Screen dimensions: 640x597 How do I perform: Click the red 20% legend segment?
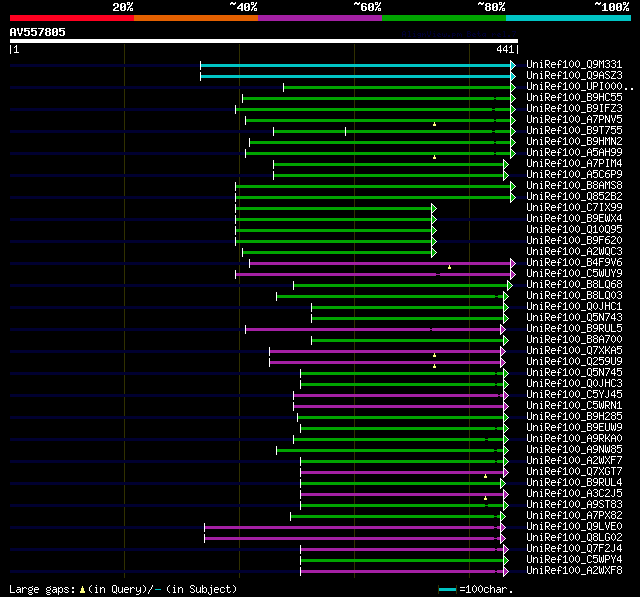[72, 18]
